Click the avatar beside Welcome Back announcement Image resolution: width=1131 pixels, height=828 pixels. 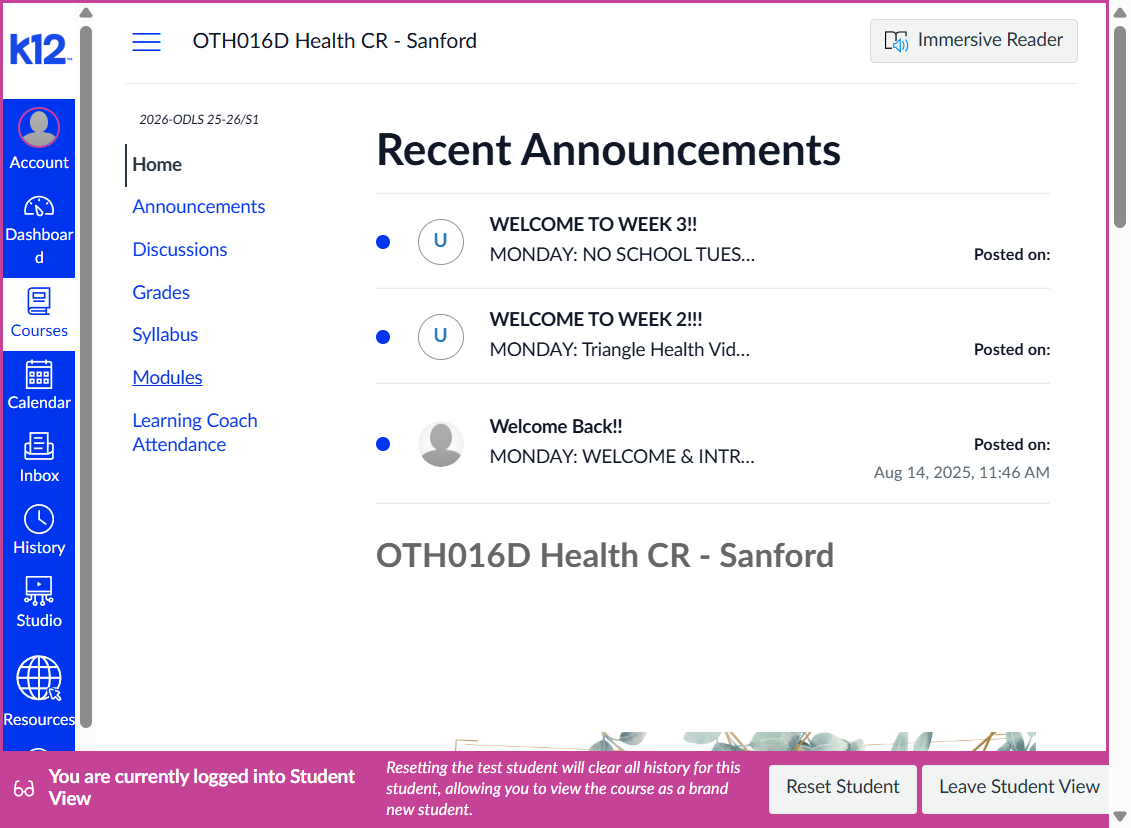(x=441, y=444)
